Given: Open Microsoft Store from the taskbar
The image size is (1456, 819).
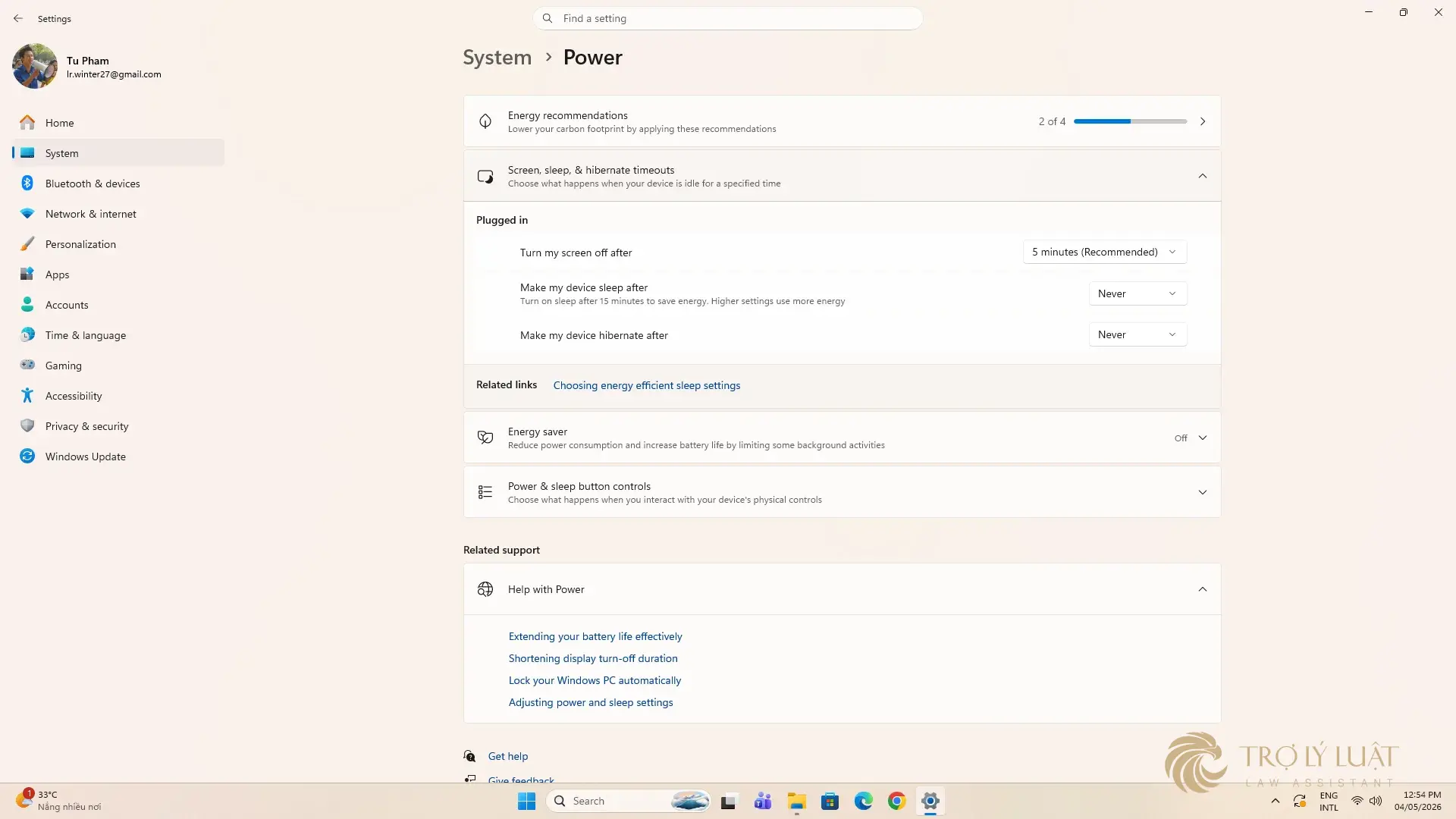Looking at the screenshot, I should point(830,801).
